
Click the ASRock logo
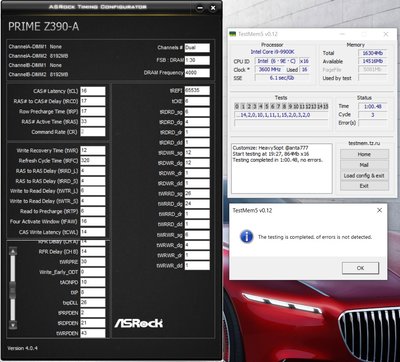[x=139, y=323]
